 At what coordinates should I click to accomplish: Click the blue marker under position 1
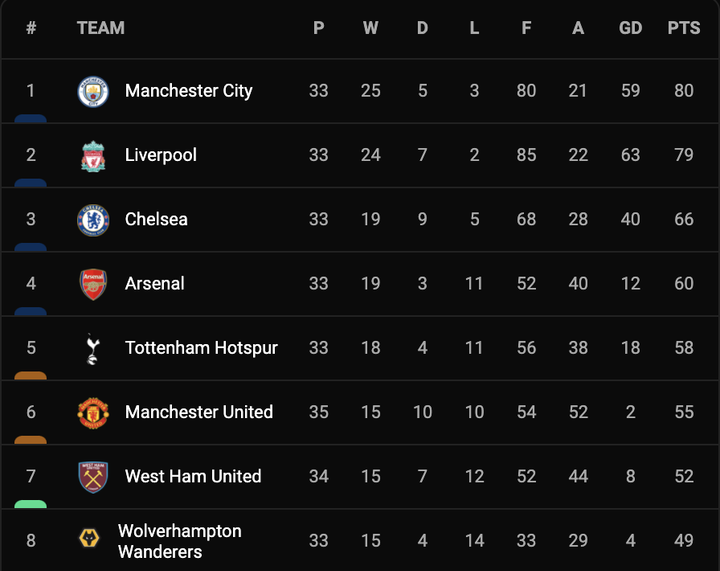pyautogui.click(x=31, y=118)
